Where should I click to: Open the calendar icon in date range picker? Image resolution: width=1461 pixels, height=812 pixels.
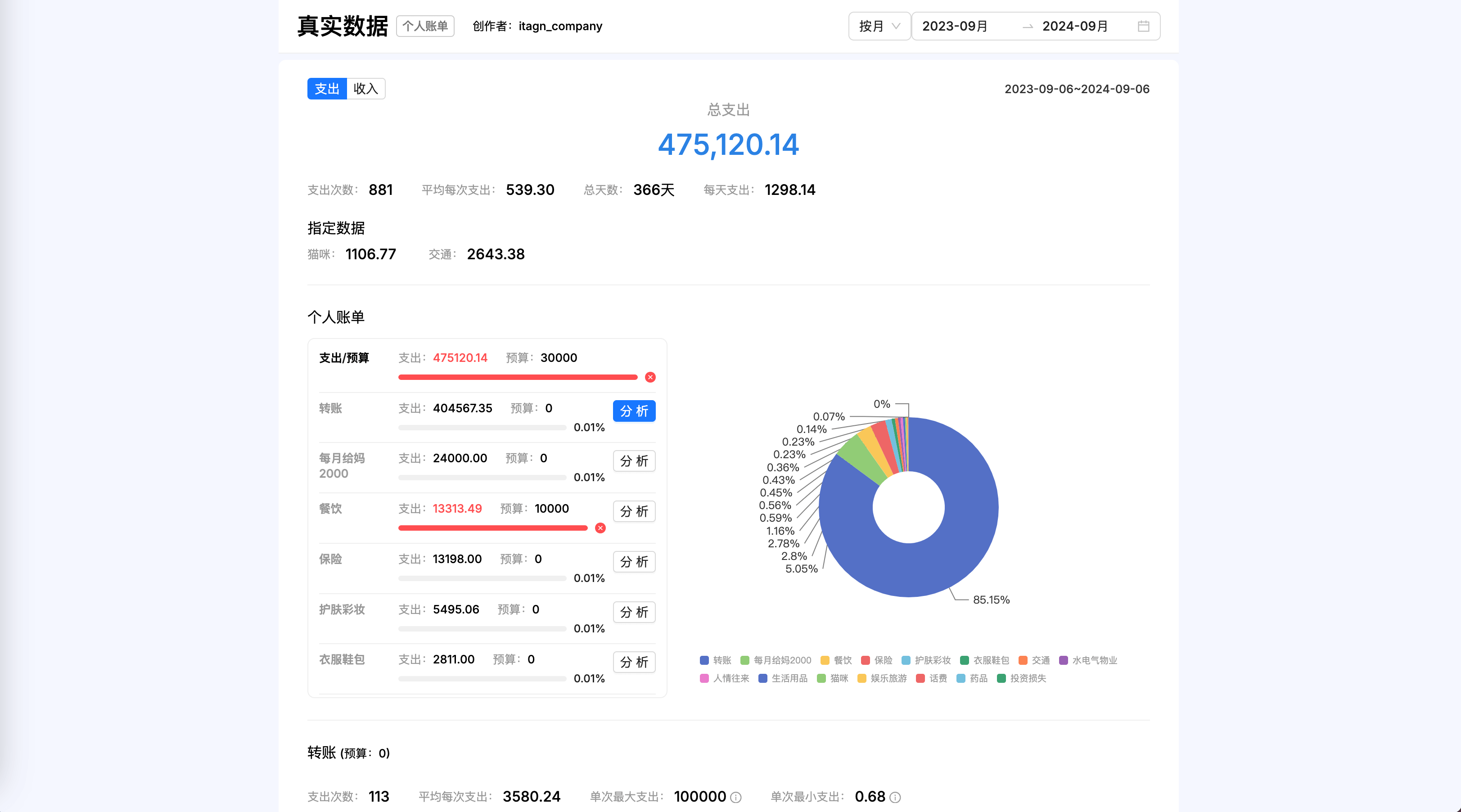(1143, 26)
